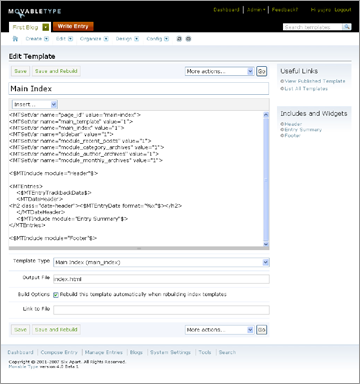
Task: Expand the Design menu arrow
Action: 136,39
